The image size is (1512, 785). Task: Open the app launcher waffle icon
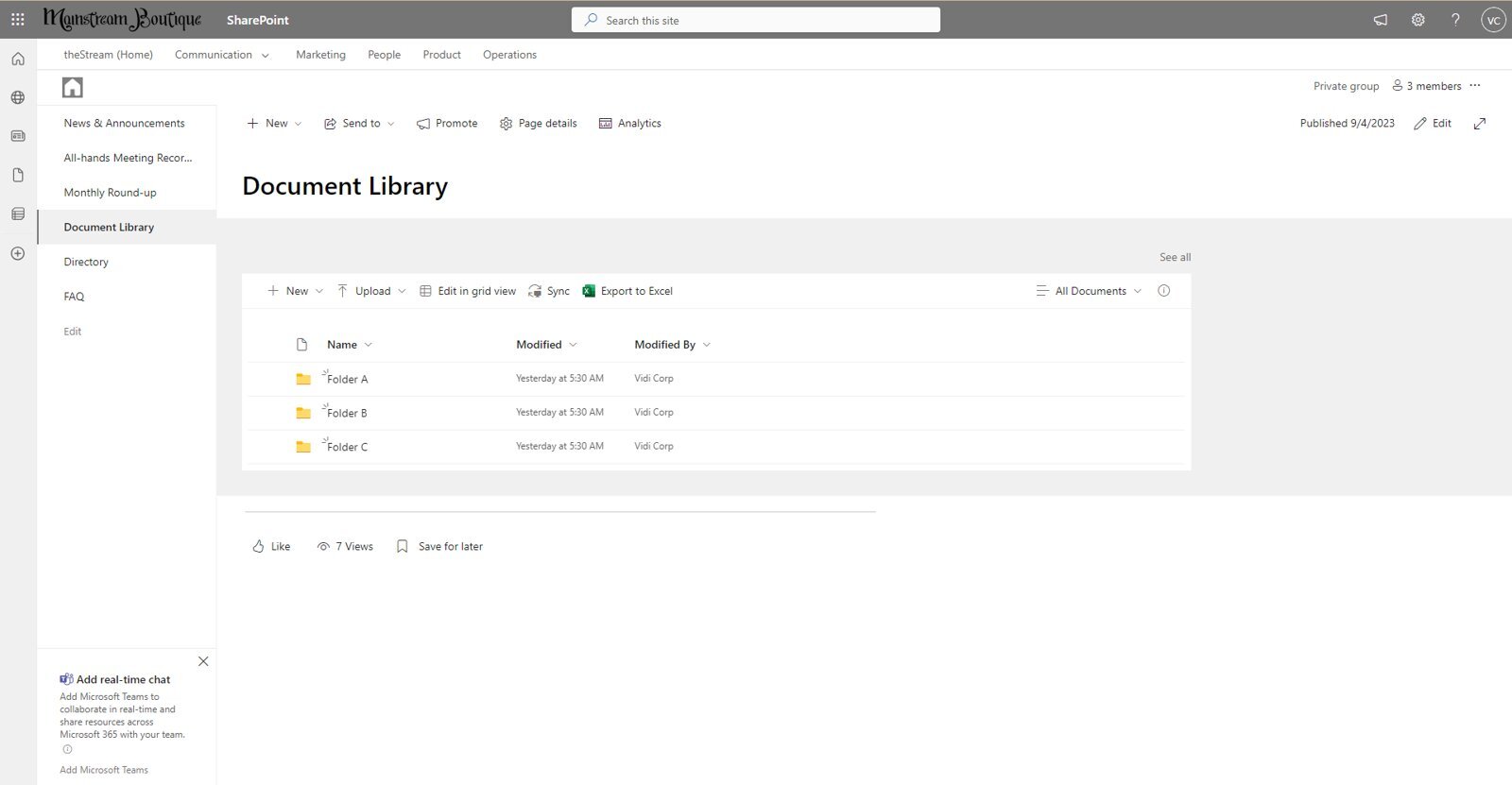17,20
